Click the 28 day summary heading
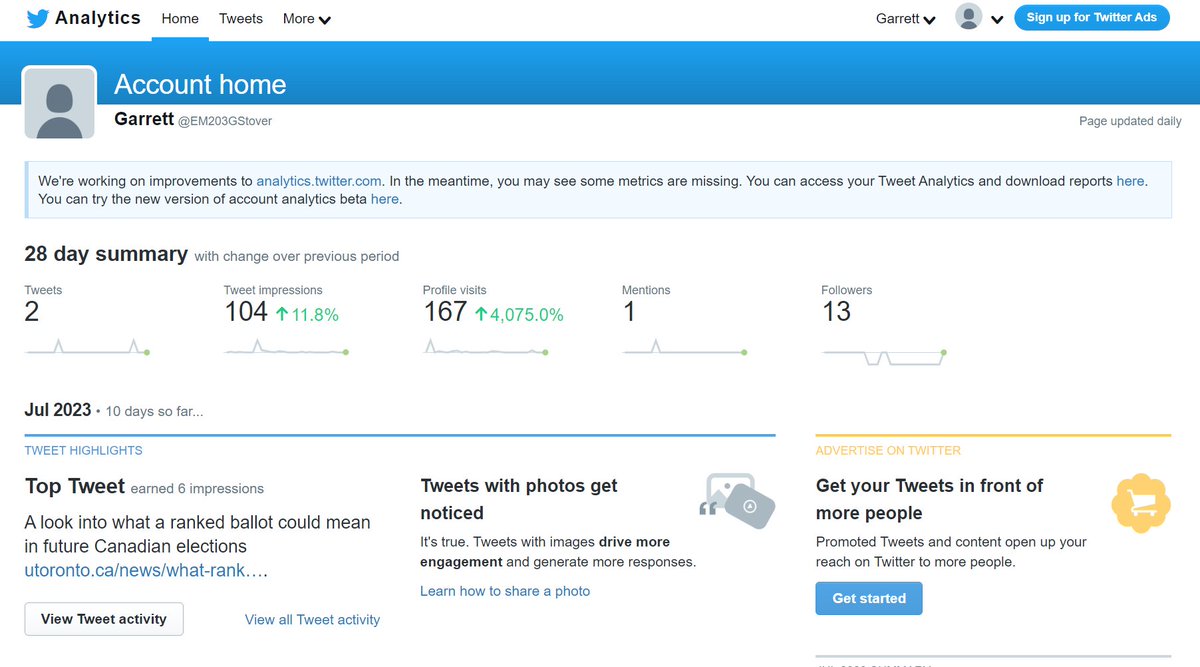 coord(106,254)
